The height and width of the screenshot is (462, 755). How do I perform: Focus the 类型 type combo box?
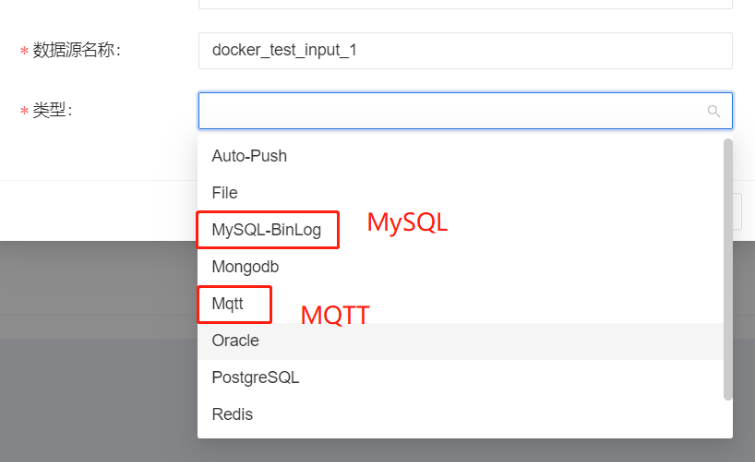(465, 111)
